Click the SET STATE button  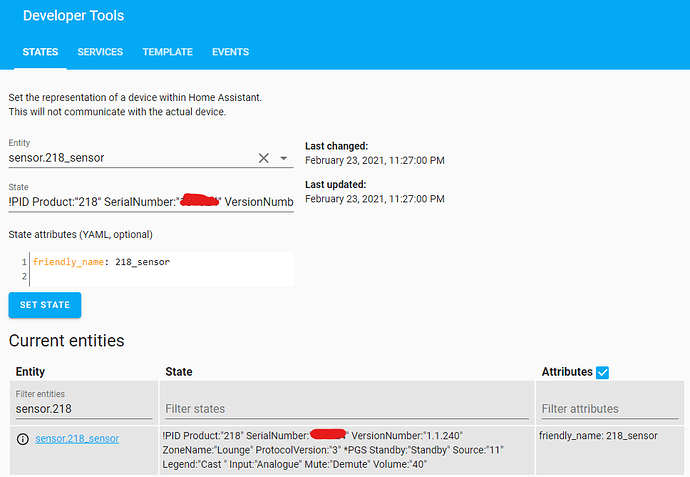click(45, 305)
